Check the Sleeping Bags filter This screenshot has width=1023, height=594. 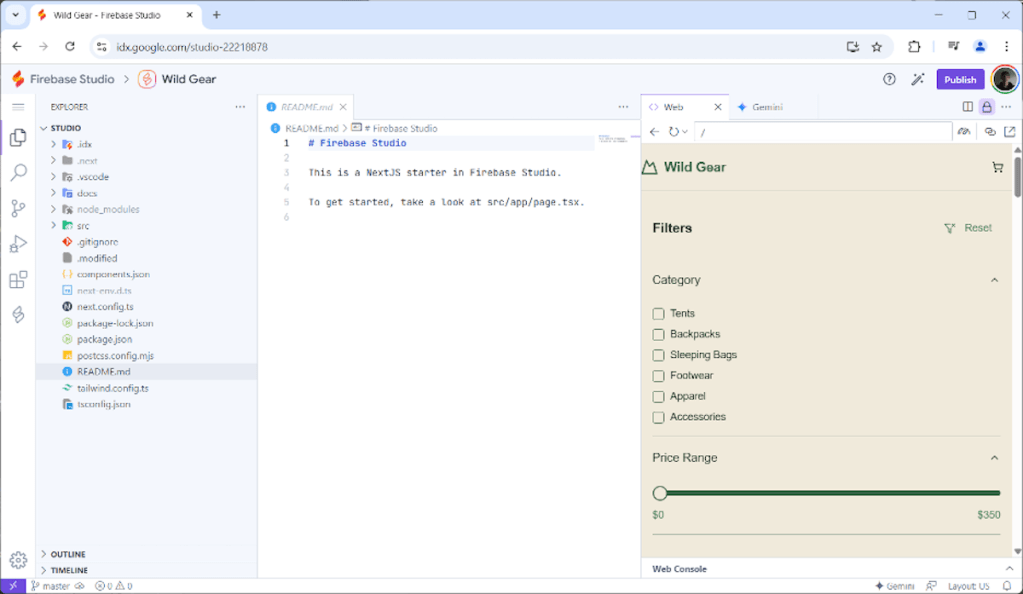click(658, 355)
